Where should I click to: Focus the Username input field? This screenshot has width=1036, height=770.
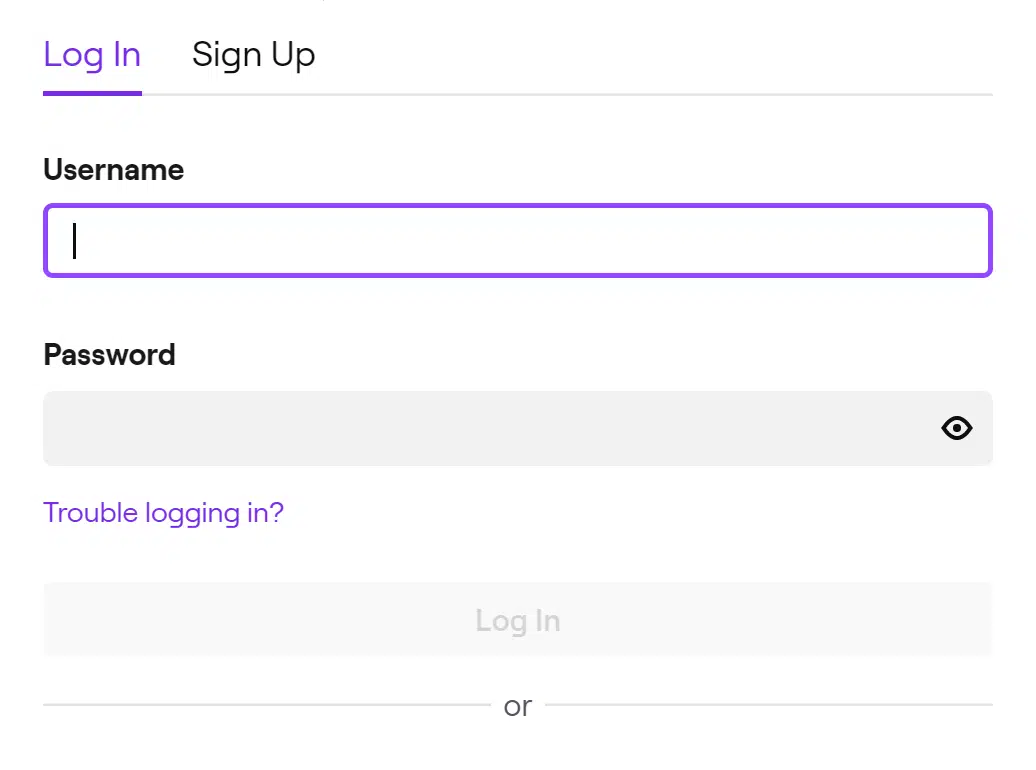click(517, 241)
